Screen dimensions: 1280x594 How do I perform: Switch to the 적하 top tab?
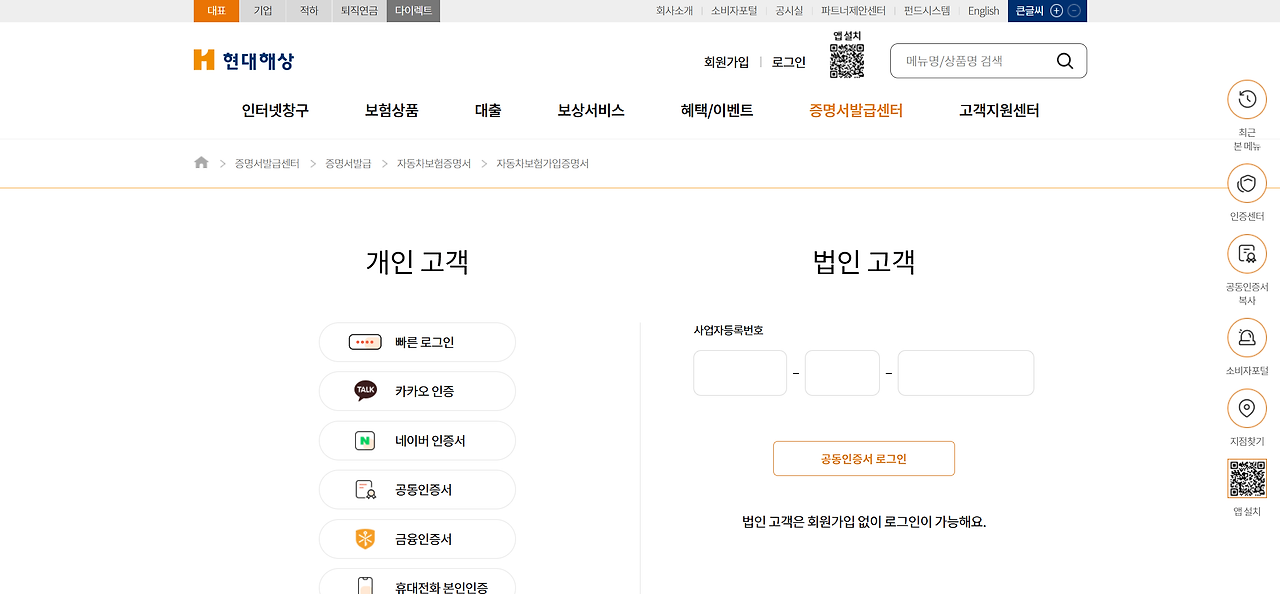309,11
